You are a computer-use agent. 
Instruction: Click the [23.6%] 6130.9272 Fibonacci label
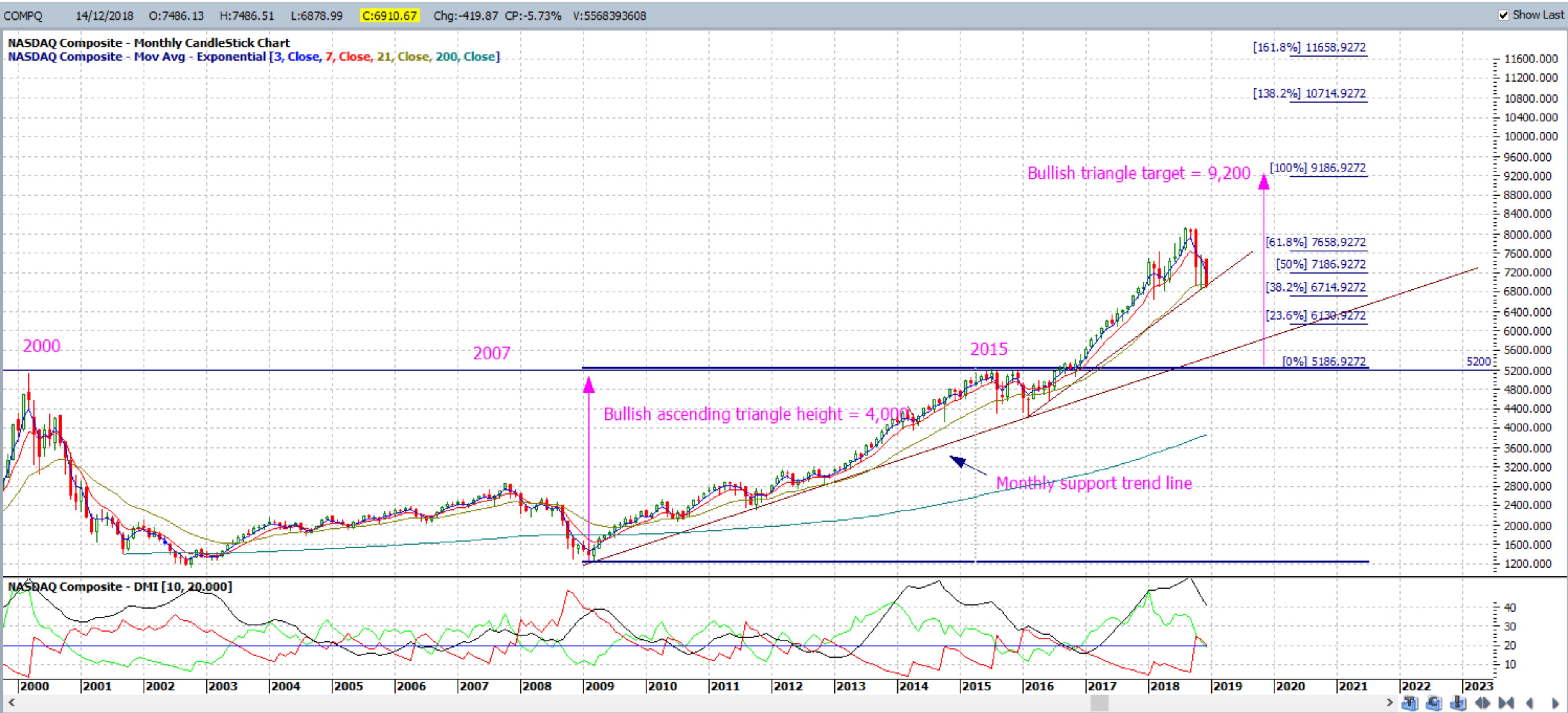pyautogui.click(x=1316, y=315)
